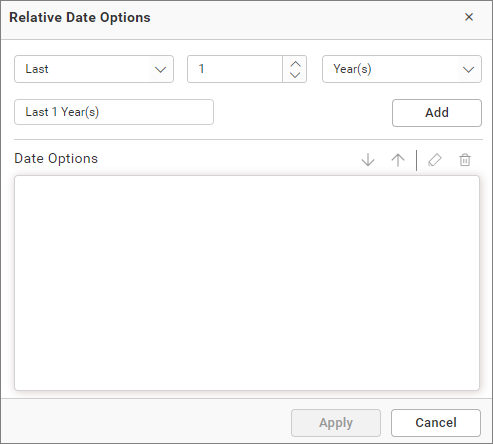The height and width of the screenshot is (444, 493).
Task: Move selected date option down
Action: [368, 160]
